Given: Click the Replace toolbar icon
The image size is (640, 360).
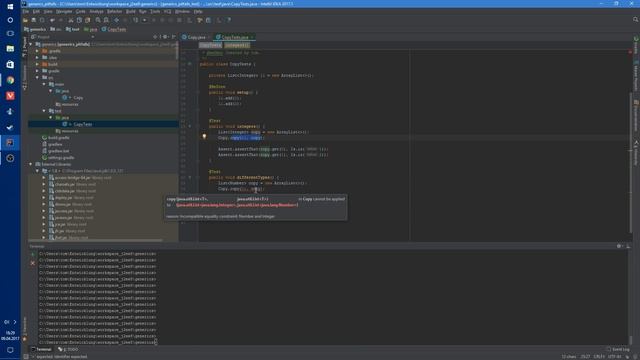Looking at the screenshot, I should coord(106,20).
